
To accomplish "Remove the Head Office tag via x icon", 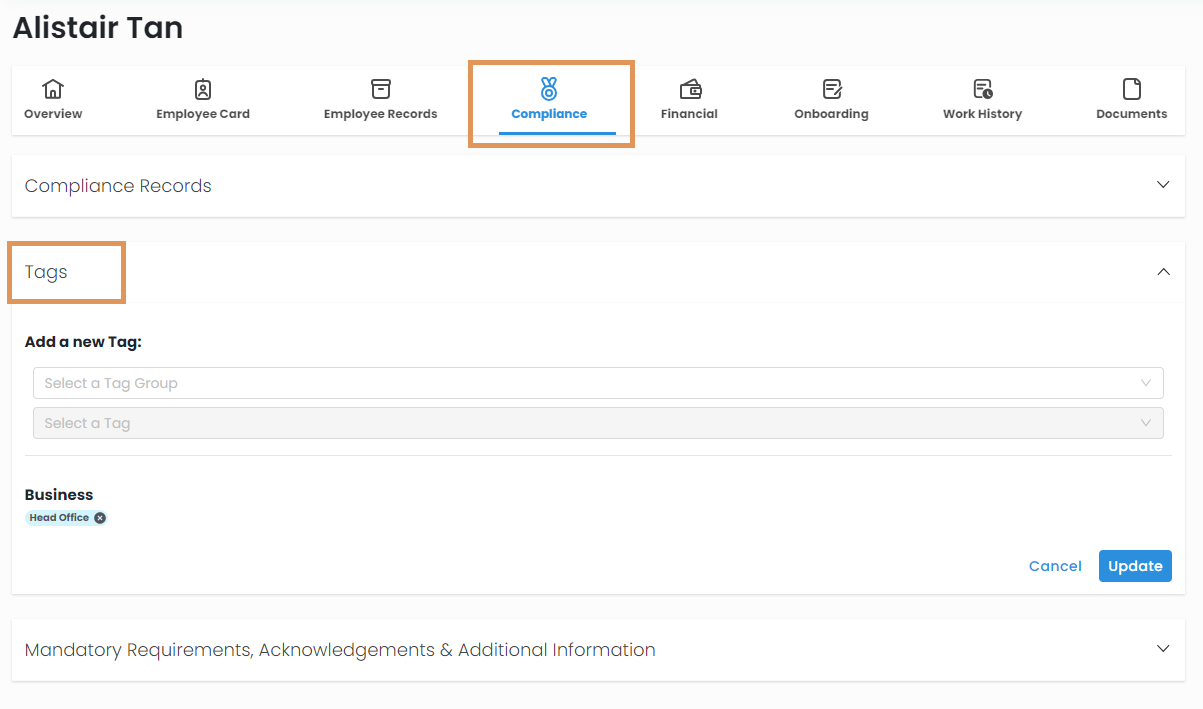I will click(100, 518).
